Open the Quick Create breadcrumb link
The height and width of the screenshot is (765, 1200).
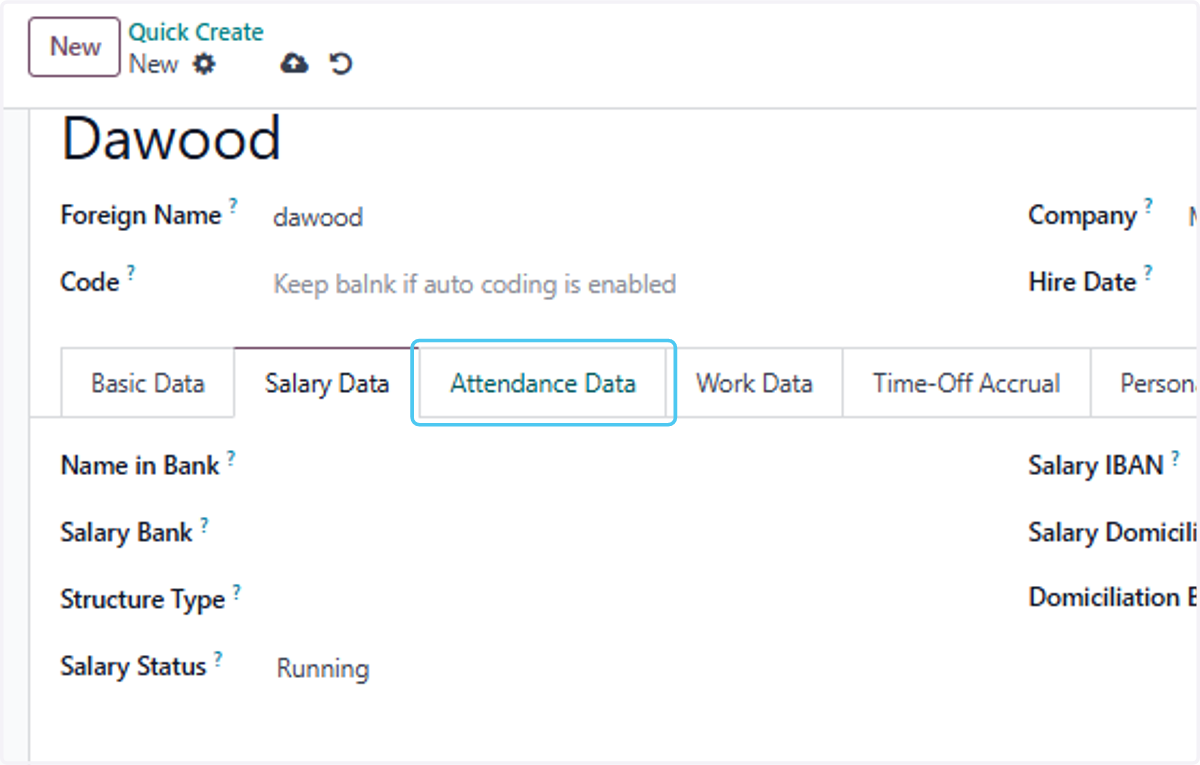coord(196,32)
